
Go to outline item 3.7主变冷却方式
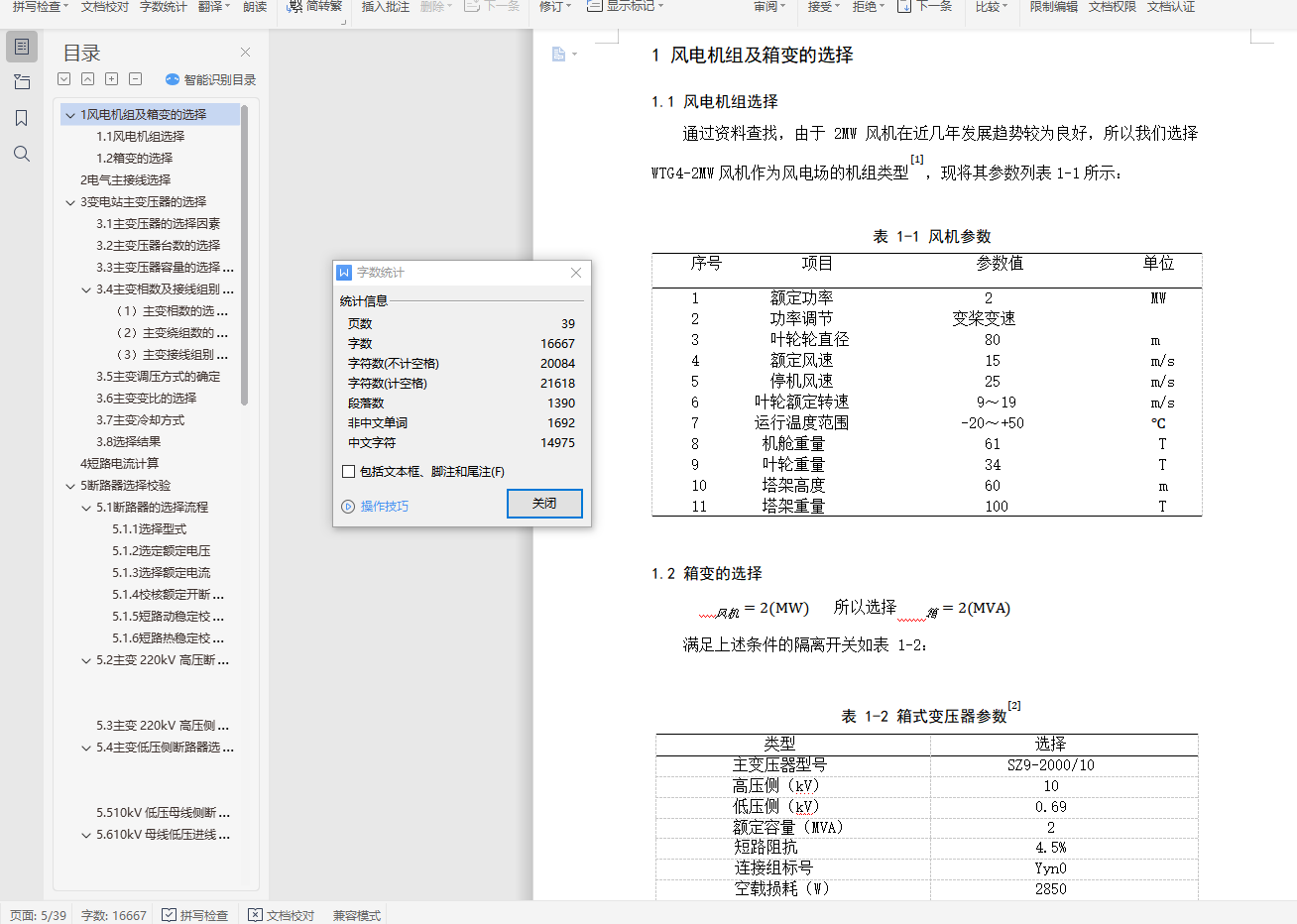(140, 420)
